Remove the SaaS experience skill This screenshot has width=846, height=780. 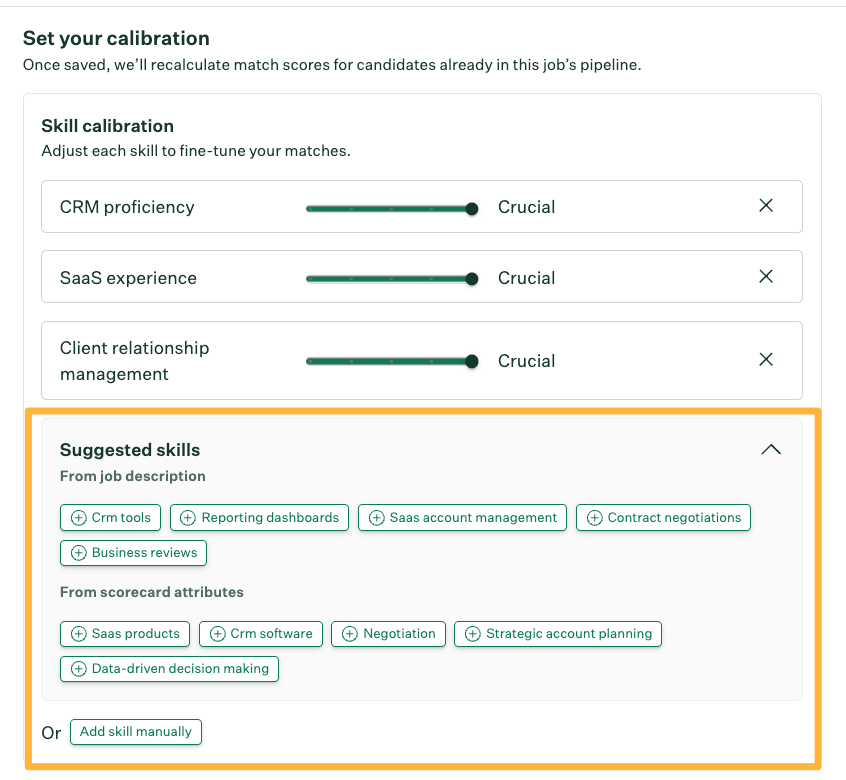pyautogui.click(x=766, y=276)
